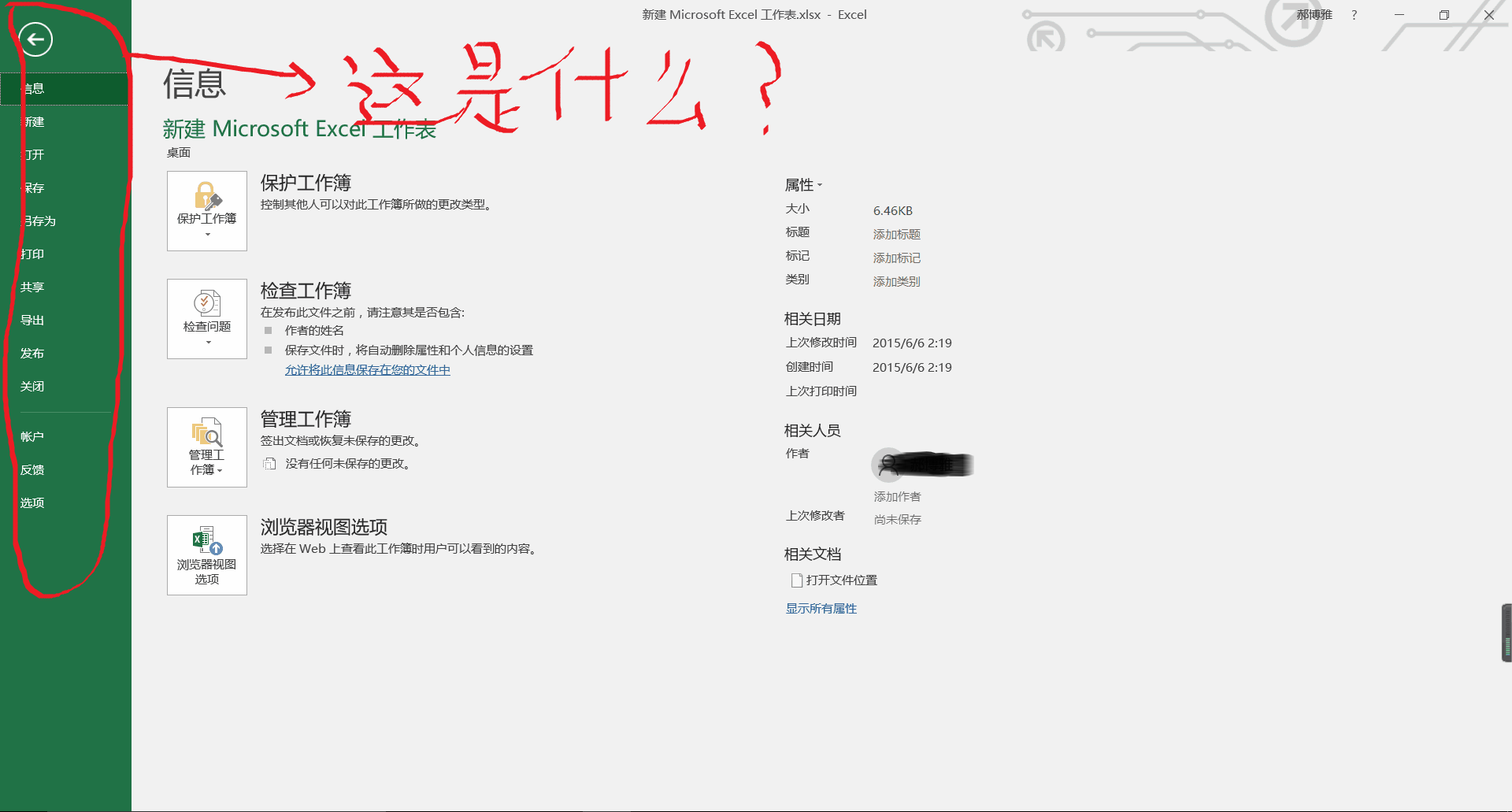Viewport: 1512px width, 812px height.
Task: Click the 相关文档 heading
Action: pyautogui.click(x=813, y=554)
